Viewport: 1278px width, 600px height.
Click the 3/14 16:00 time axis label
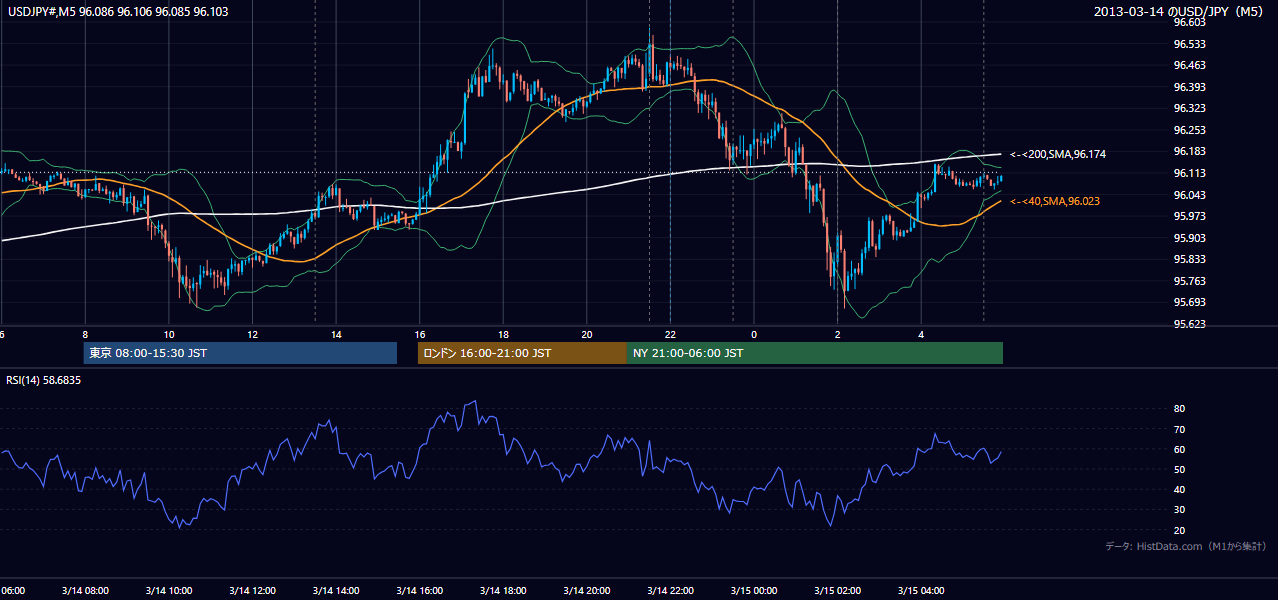420,591
